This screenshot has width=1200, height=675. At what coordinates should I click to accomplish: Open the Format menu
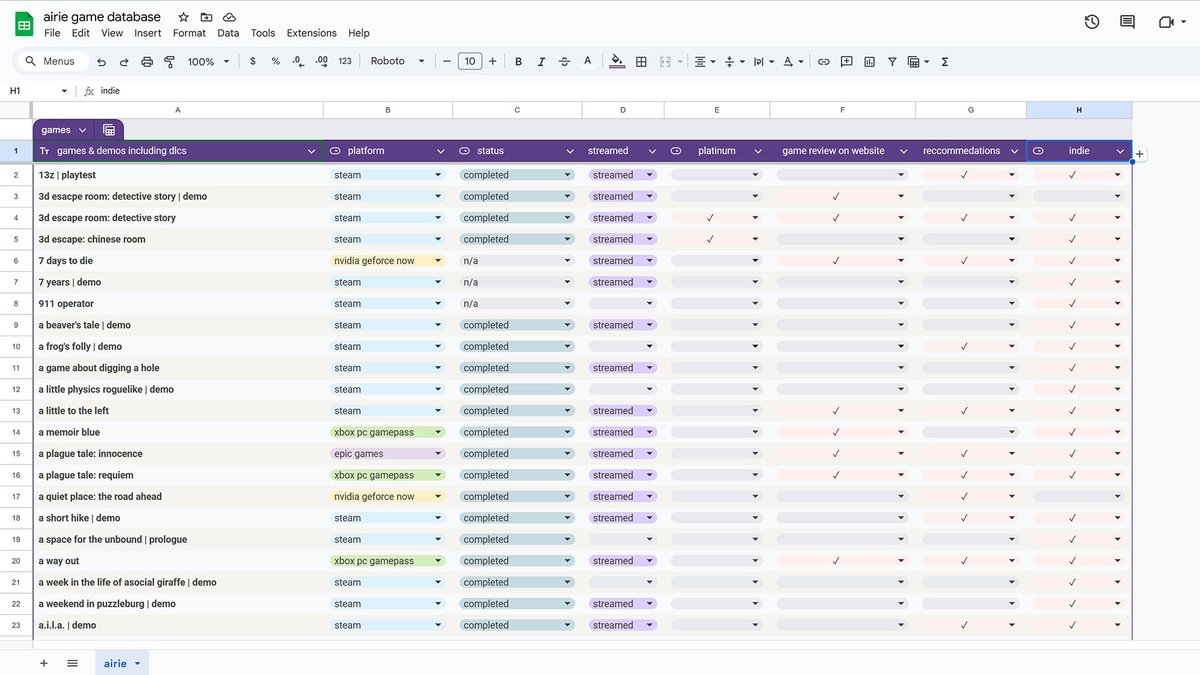[x=189, y=33]
